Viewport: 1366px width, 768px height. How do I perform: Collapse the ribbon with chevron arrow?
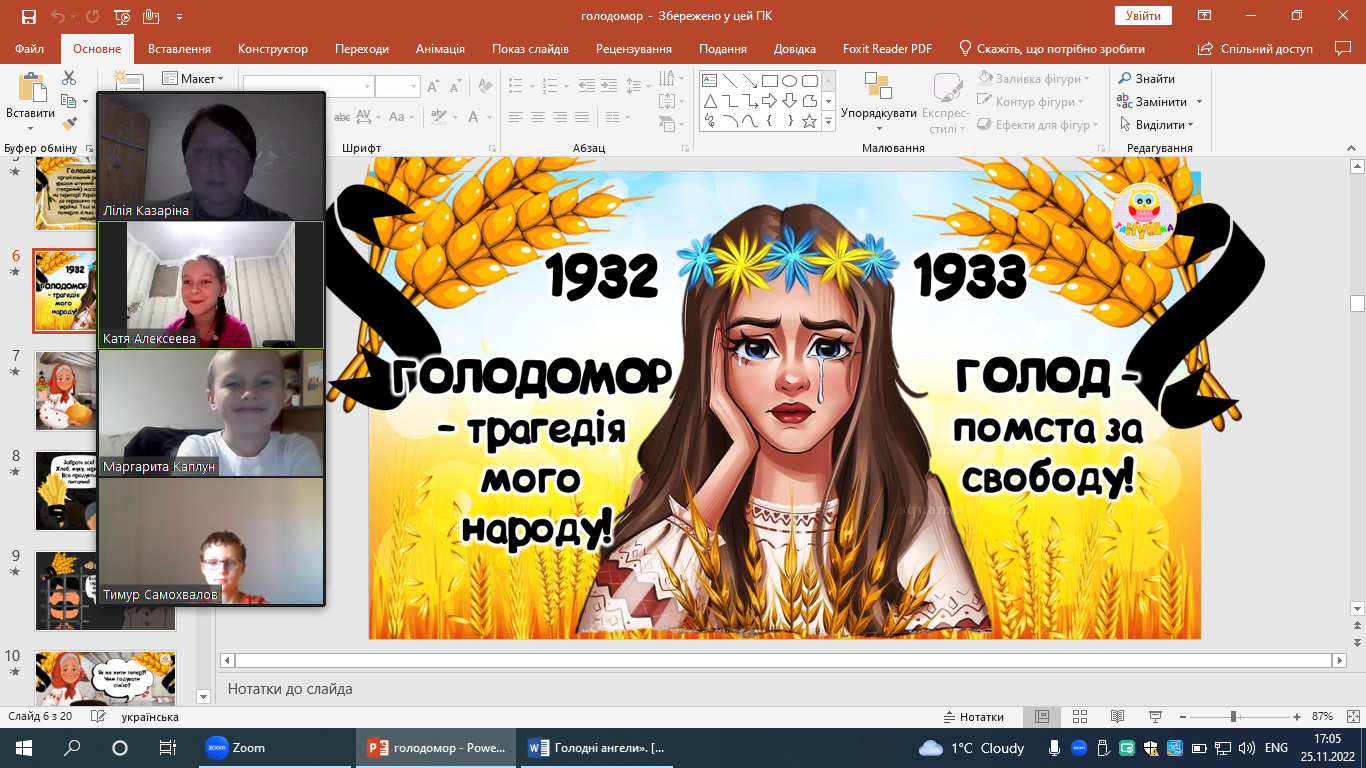[x=1349, y=148]
